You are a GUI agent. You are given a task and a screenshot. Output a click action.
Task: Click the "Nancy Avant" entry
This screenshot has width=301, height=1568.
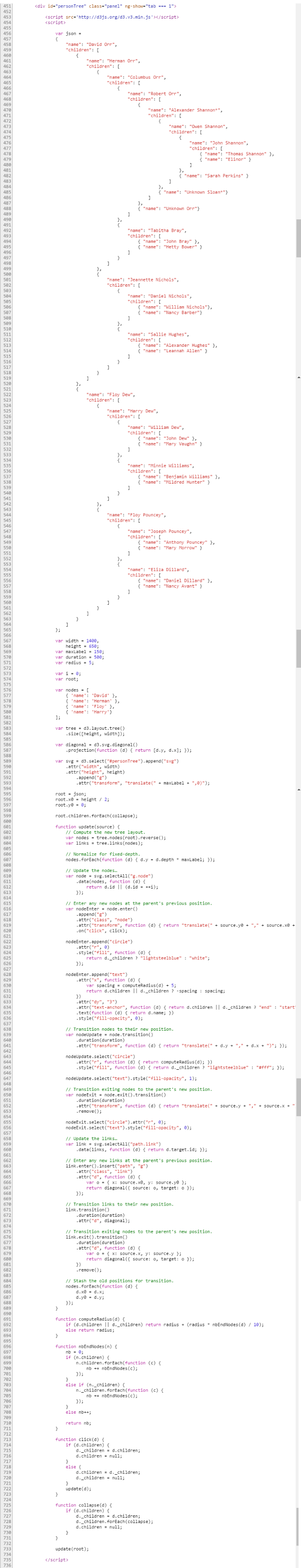tap(170, 587)
